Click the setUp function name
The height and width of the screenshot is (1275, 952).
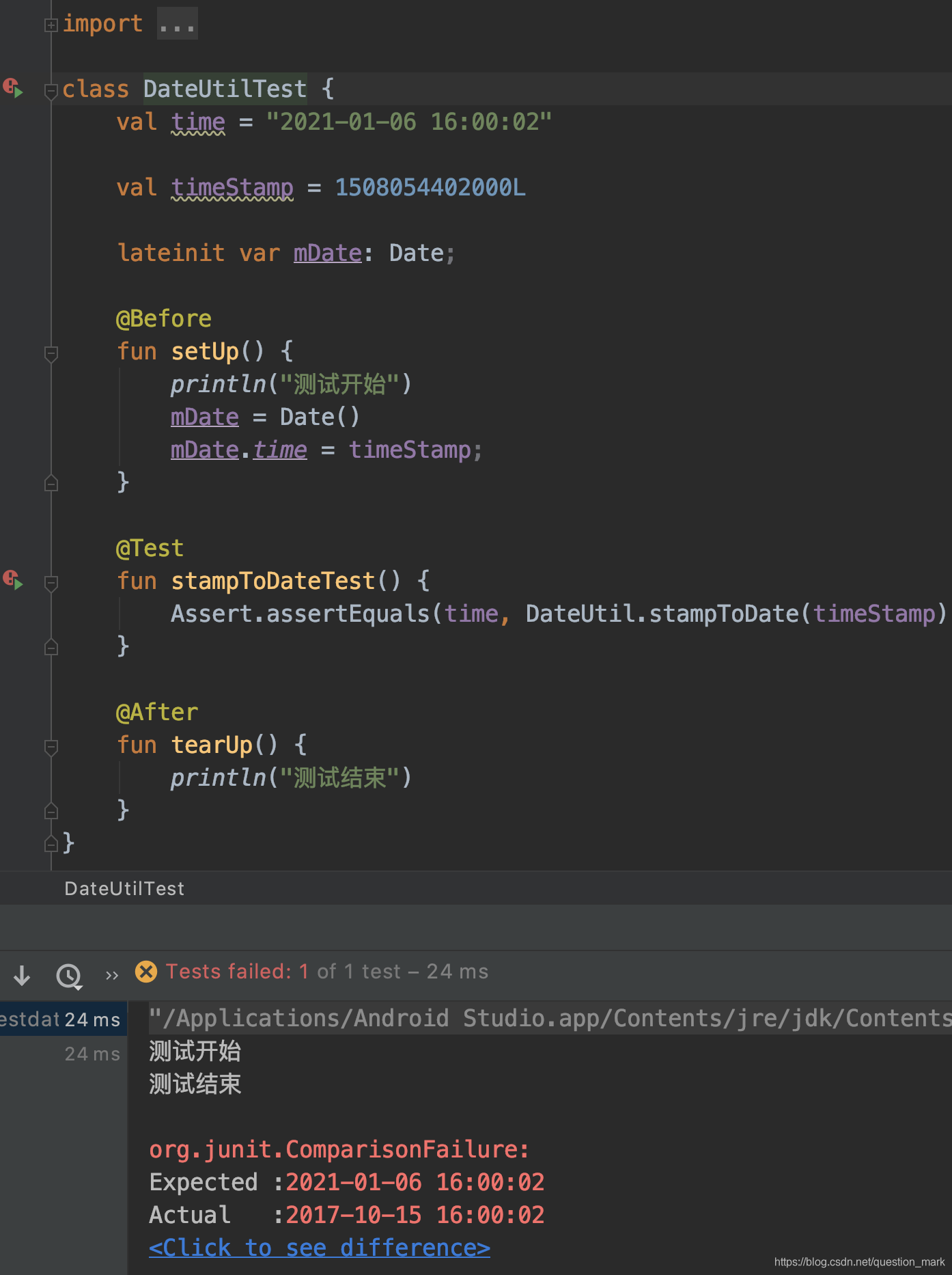pos(205,351)
